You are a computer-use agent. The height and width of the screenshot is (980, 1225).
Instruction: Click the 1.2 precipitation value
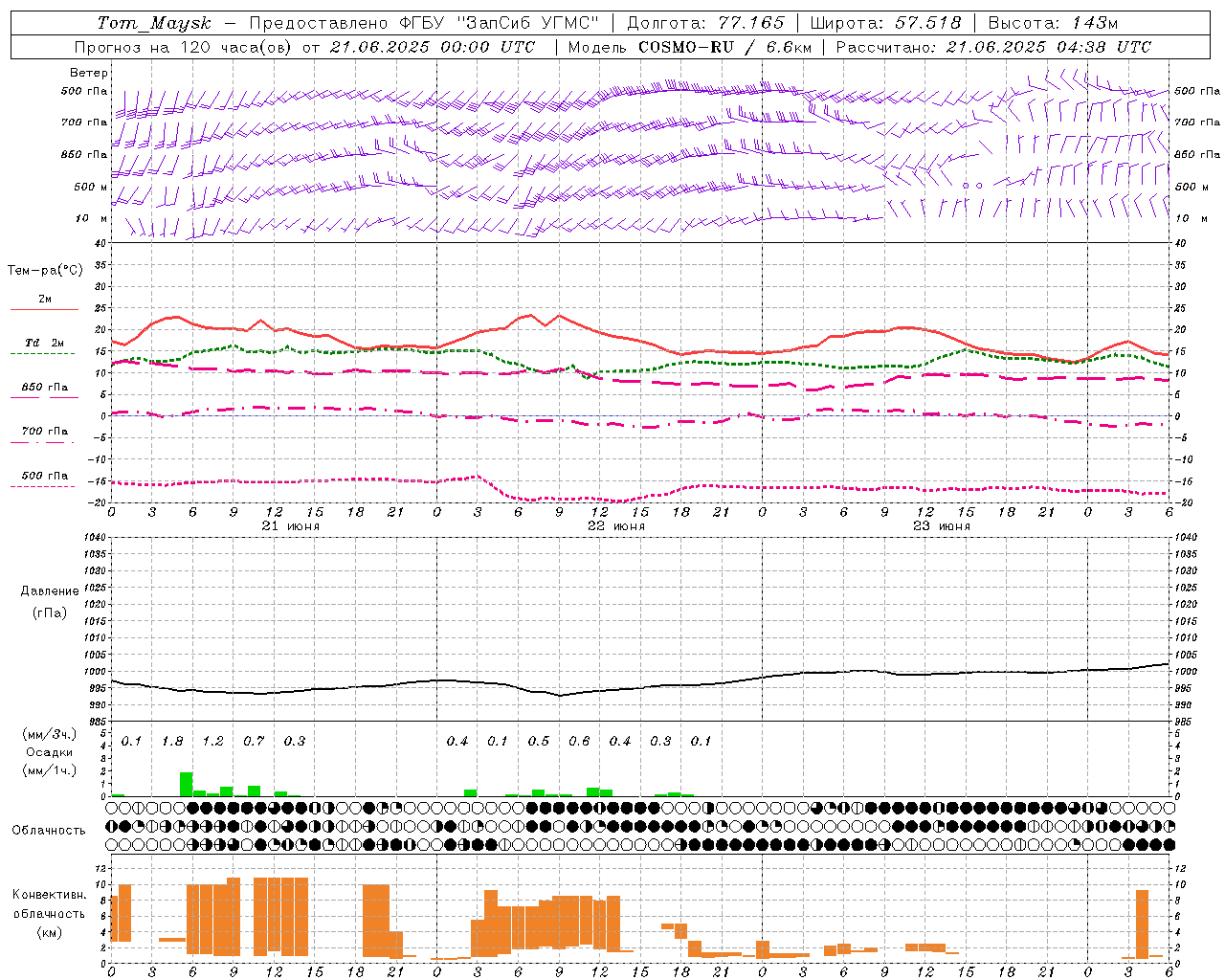212,742
